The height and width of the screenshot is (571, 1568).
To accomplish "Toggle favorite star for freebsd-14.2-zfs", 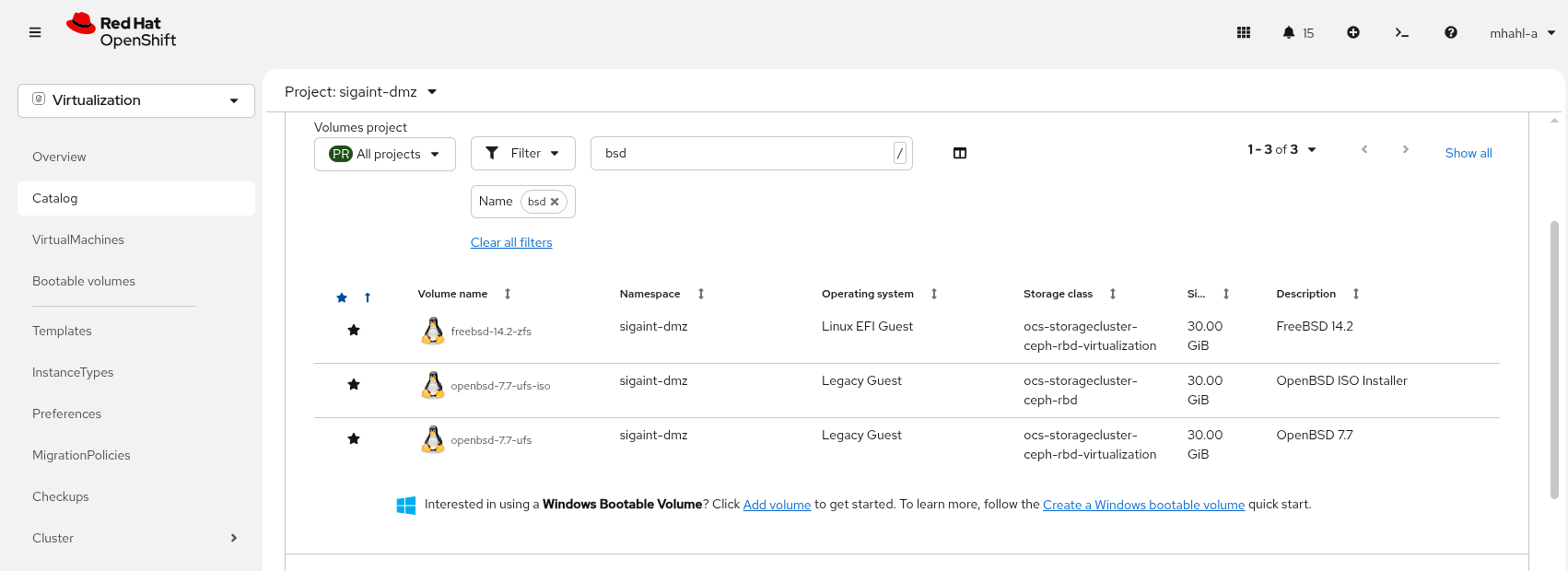I will tap(354, 330).
